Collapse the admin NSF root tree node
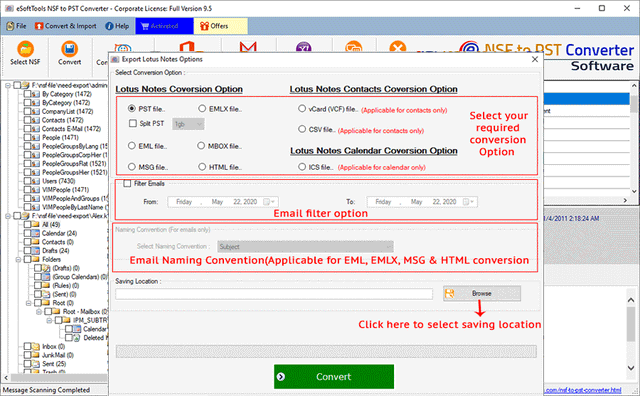This screenshot has height=396, width=640. pos(8,85)
